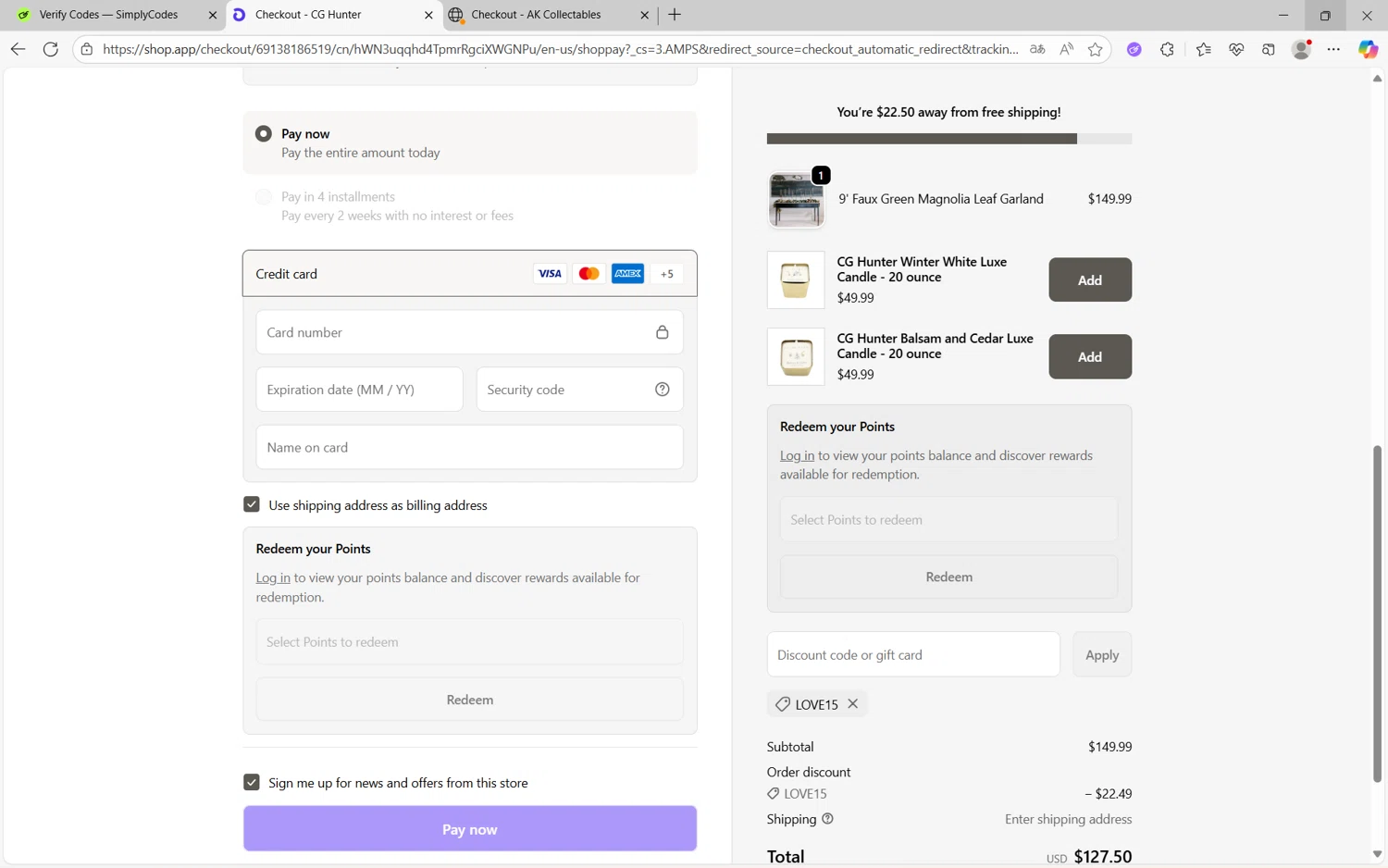Close the Verify Codes — SimplyCodes tab
Screen dimensions: 1388x868
coord(212,15)
